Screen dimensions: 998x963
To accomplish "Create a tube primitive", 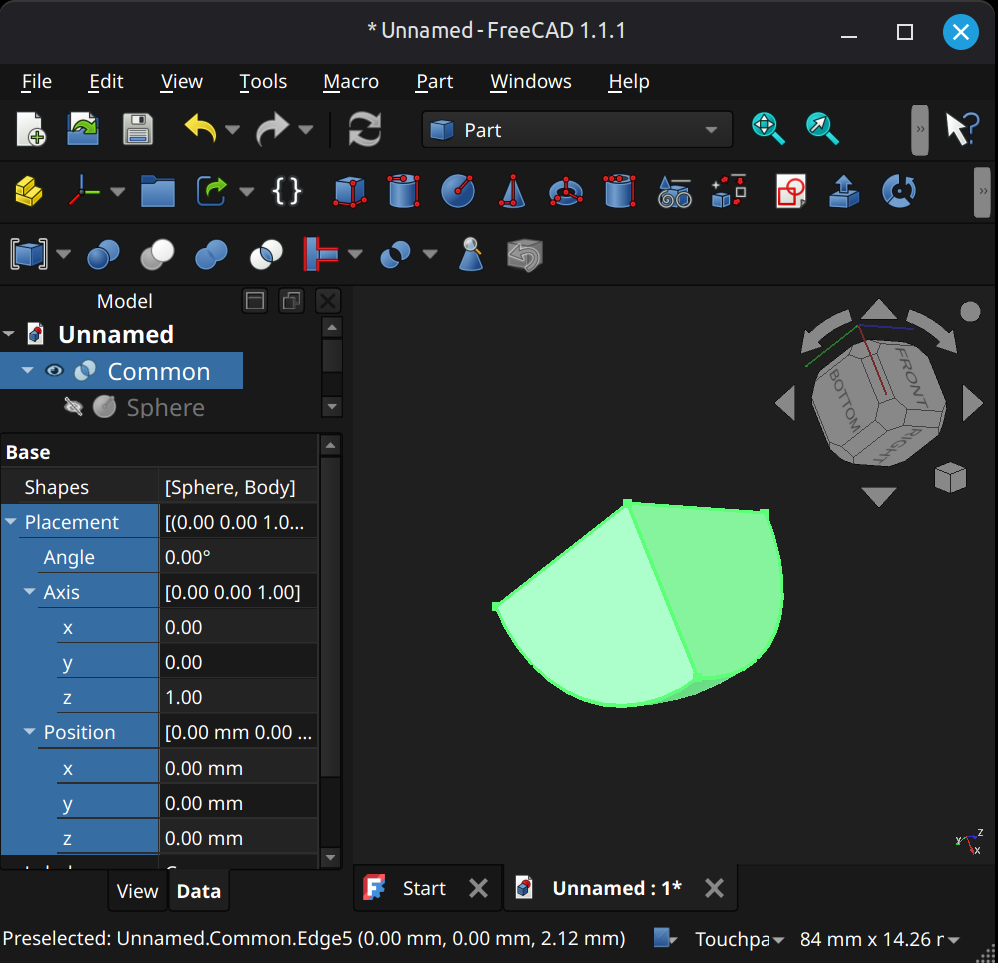I will [620, 191].
